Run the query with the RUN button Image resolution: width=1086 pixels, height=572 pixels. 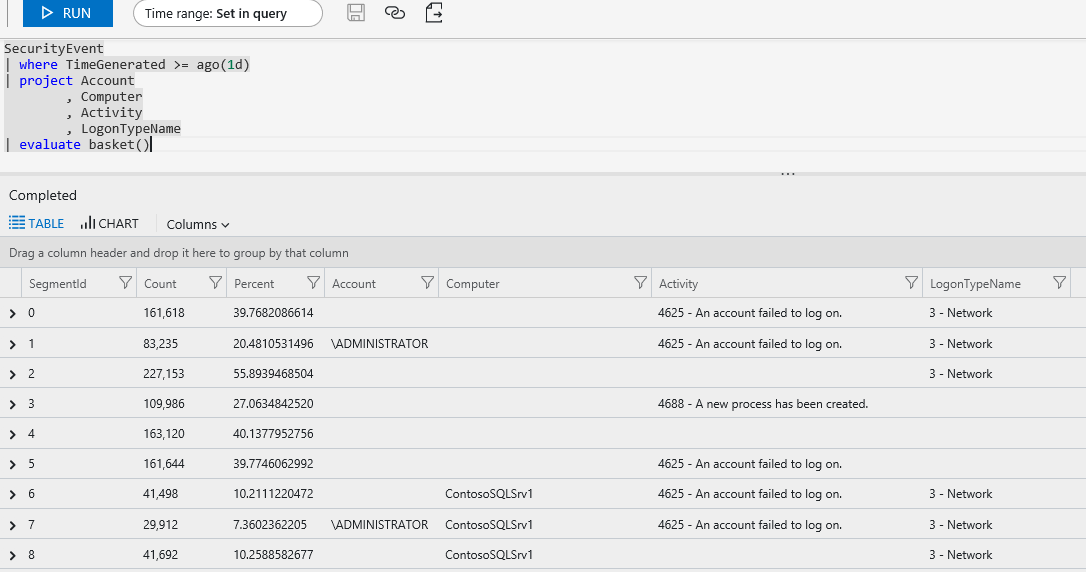click(67, 13)
